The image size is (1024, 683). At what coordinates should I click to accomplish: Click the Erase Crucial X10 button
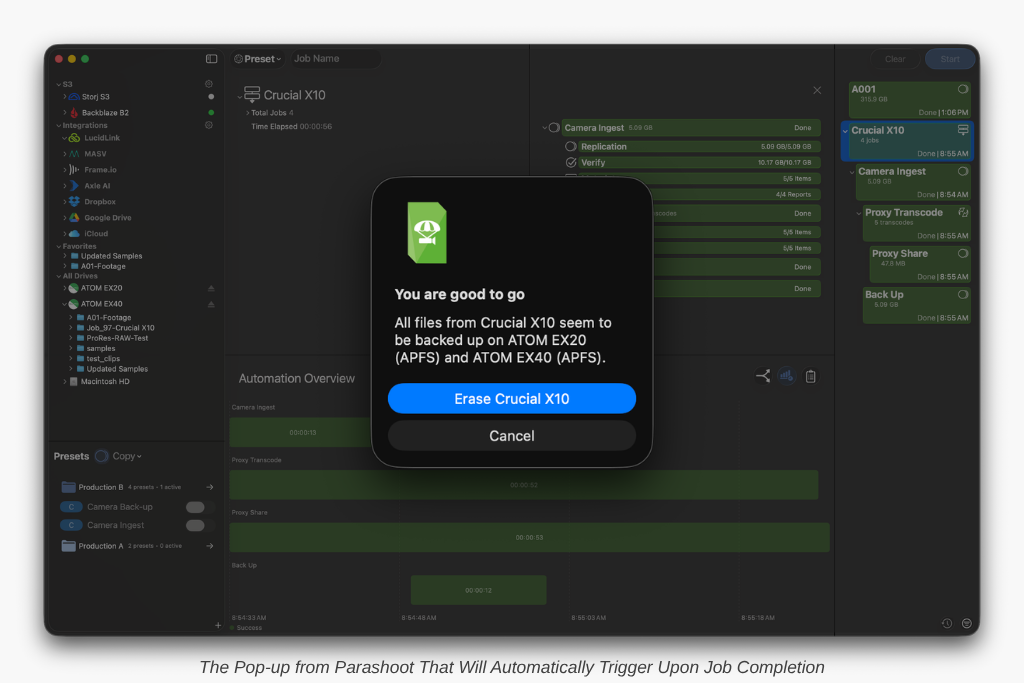(511, 398)
